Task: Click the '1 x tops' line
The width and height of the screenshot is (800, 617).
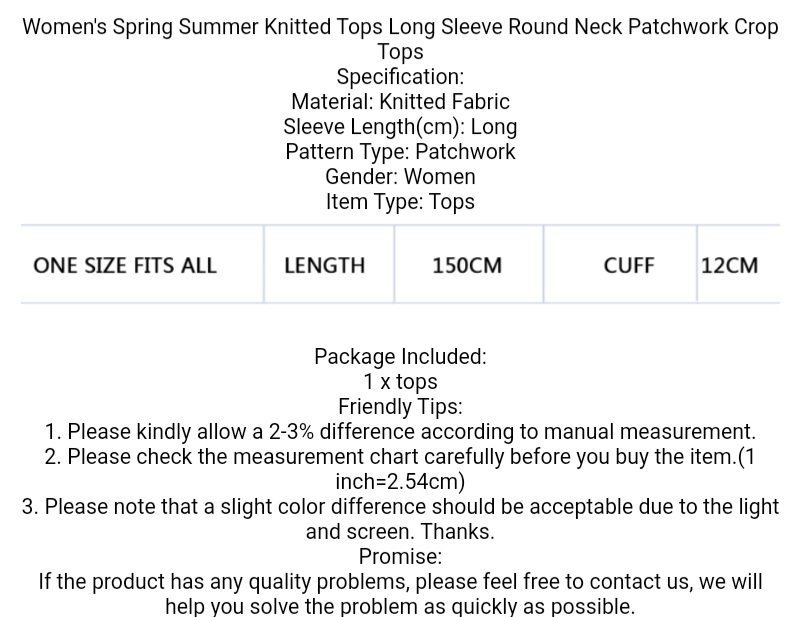Action: [x=400, y=382]
